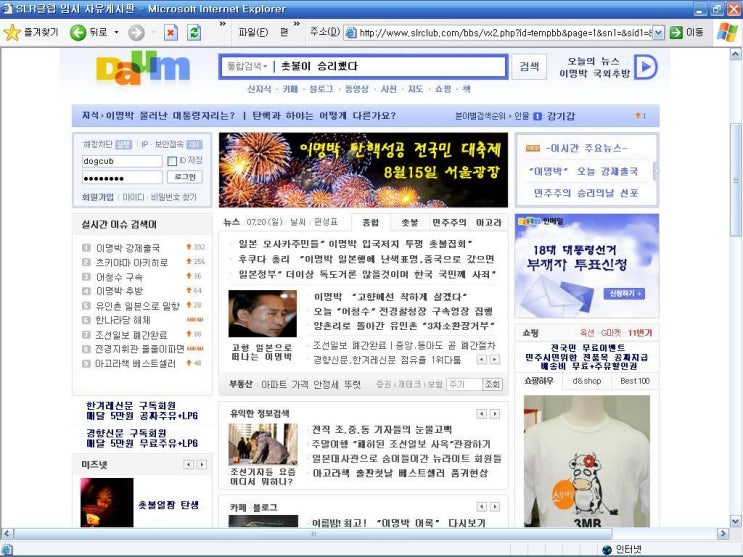Click the status bar page icon
This screenshot has width=743, height=557.
(x=7, y=550)
